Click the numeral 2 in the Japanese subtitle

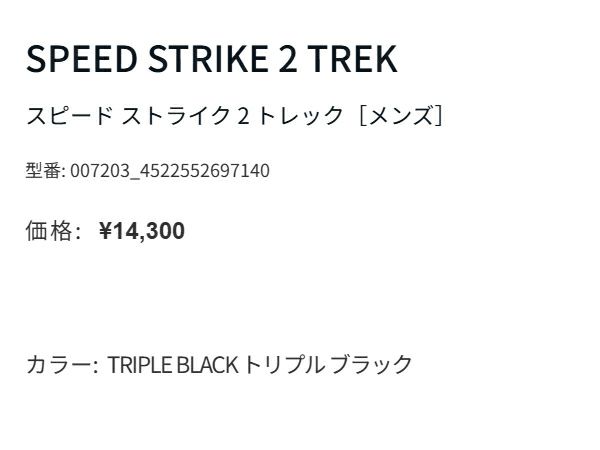[243, 116]
